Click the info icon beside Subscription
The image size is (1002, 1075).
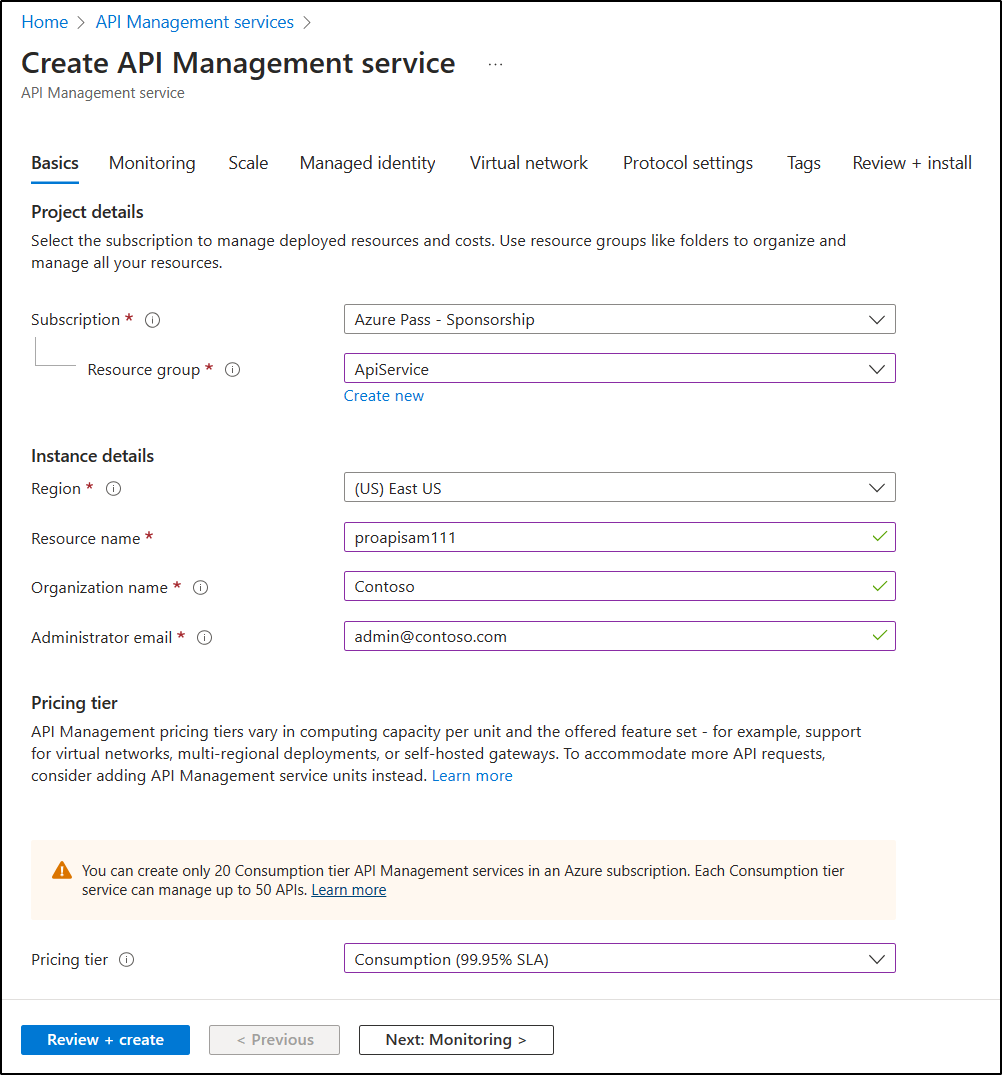152,319
